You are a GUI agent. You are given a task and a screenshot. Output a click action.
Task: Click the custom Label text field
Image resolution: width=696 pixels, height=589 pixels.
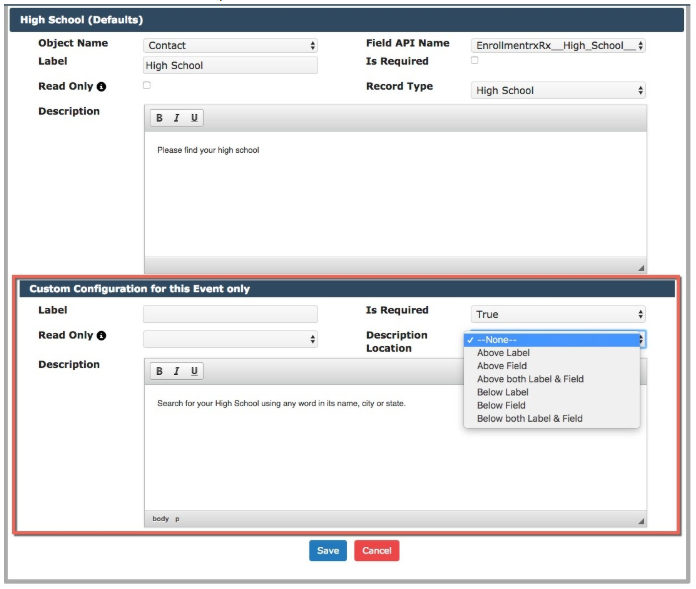[x=230, y=314]
